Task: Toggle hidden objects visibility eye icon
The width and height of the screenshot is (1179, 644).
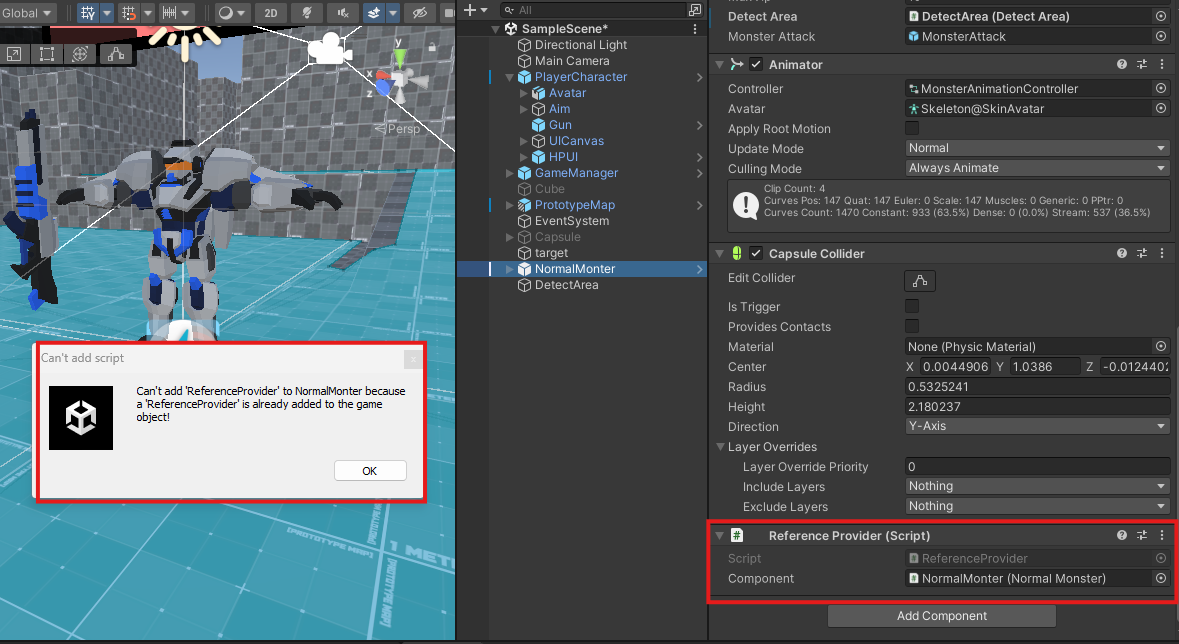Action: [x=420, y=13]
